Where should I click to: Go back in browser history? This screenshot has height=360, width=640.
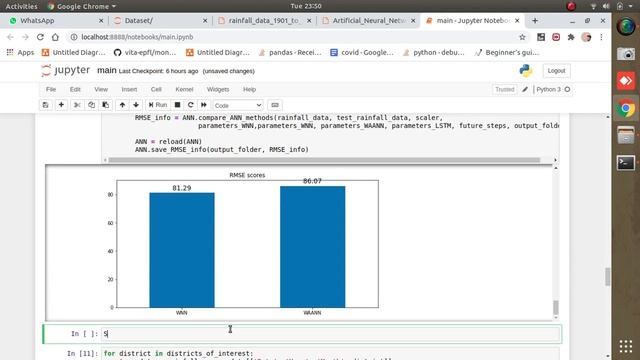pos(10,37)
